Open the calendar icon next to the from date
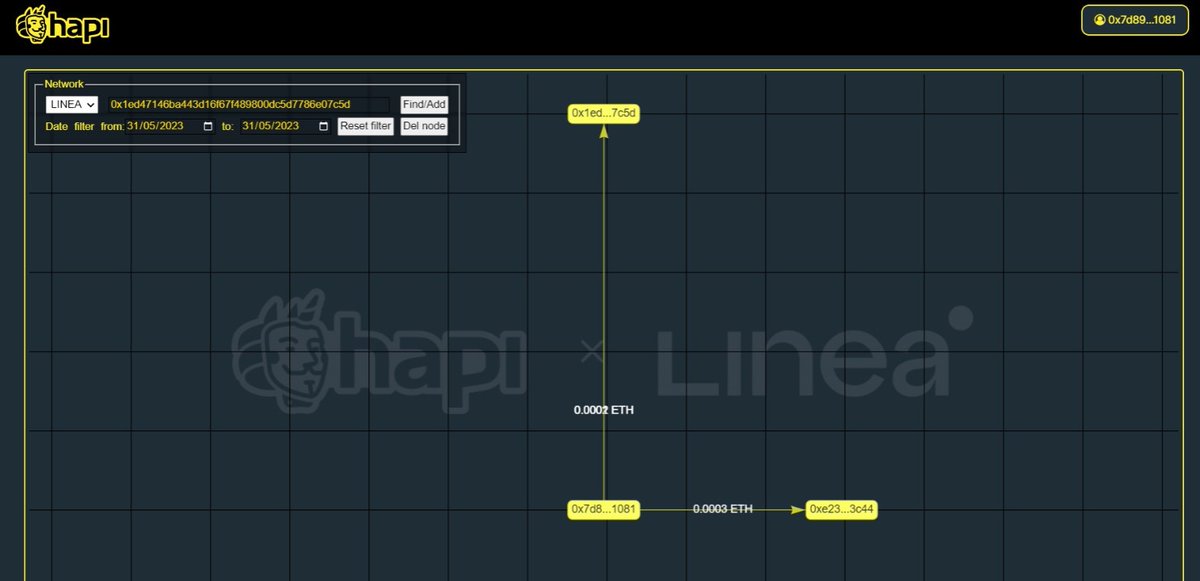 pos(207,126)
